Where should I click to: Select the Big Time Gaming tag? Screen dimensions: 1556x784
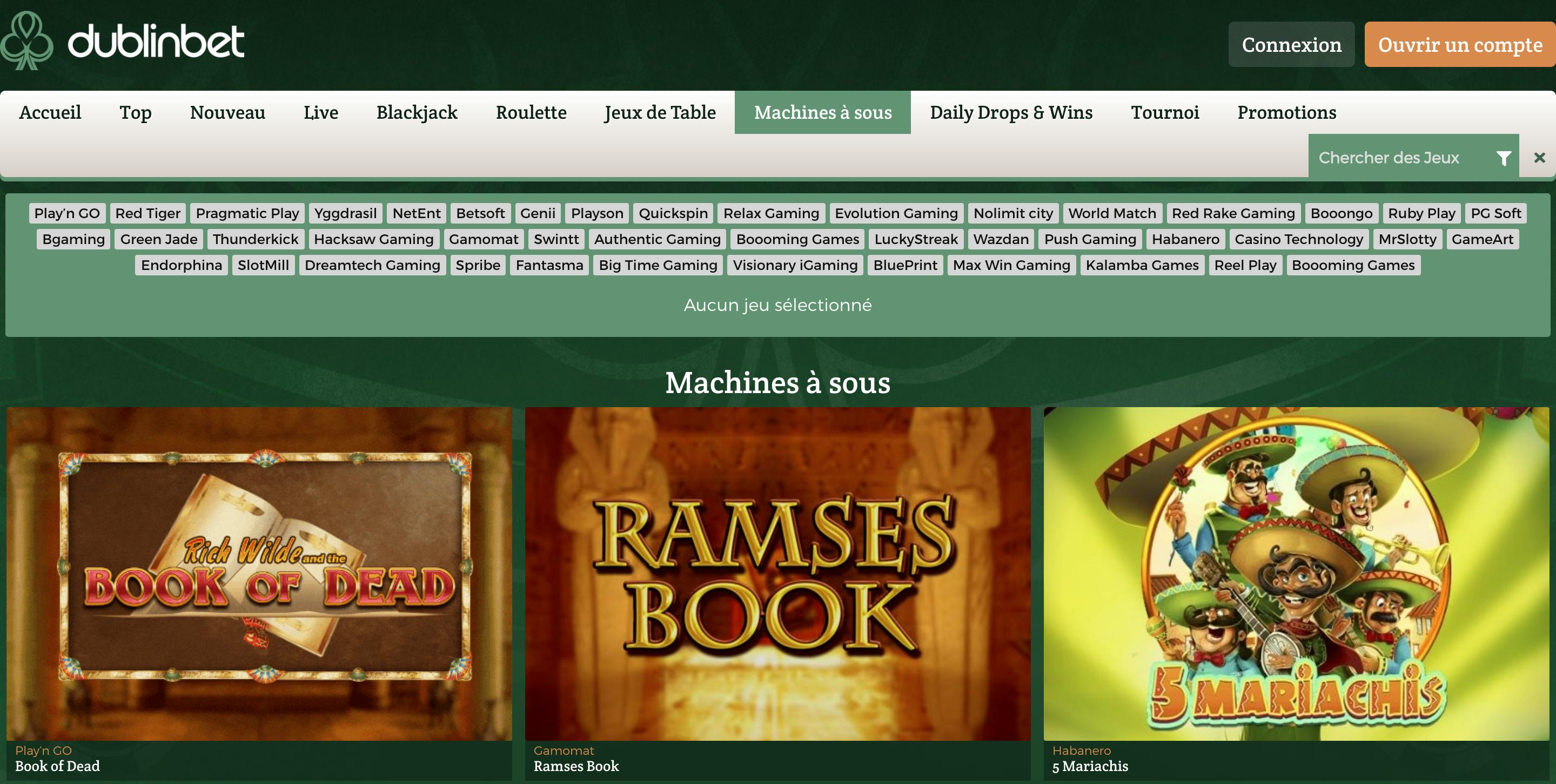click(658, 265)
